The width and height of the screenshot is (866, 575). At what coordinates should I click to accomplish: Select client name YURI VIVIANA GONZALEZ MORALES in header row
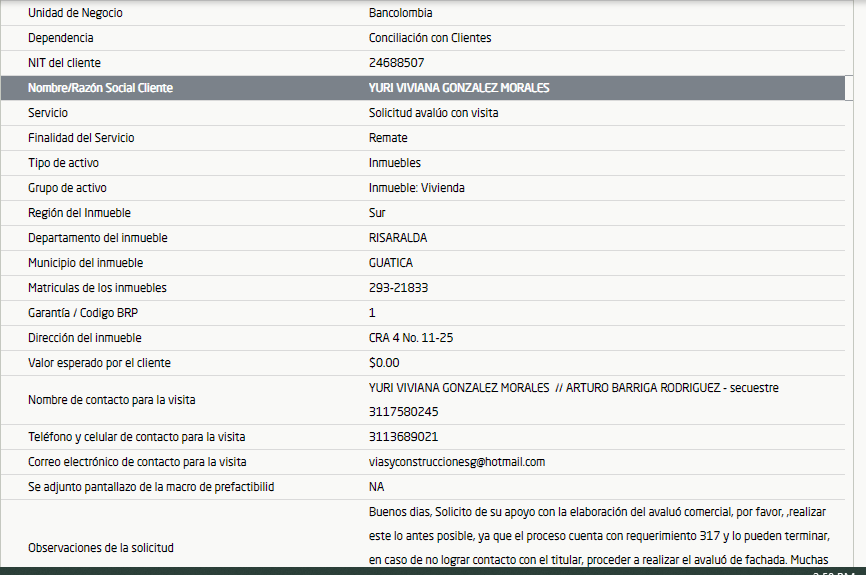click(x=459, y=88)
